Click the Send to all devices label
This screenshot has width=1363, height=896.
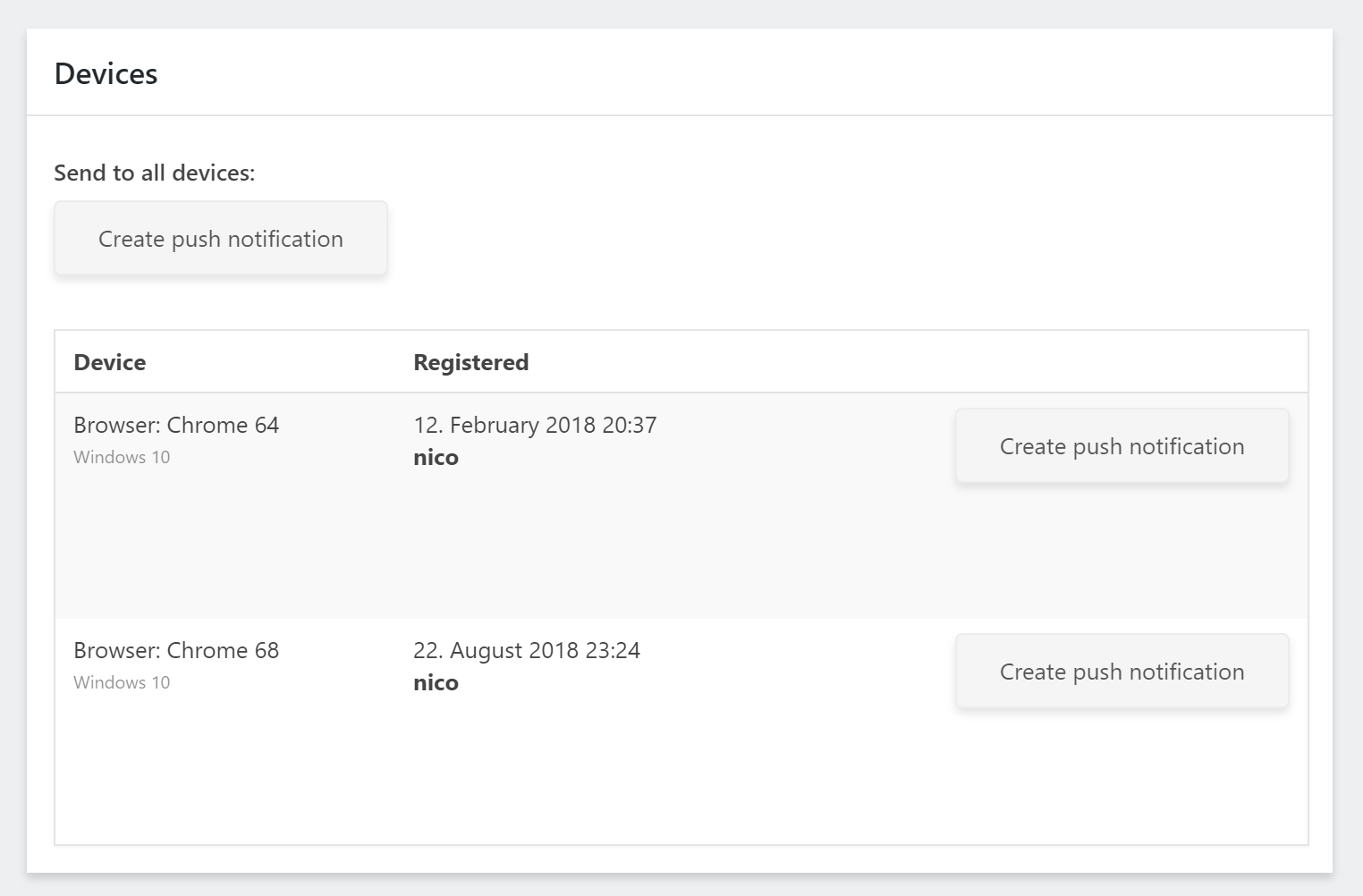pos(154,173)
